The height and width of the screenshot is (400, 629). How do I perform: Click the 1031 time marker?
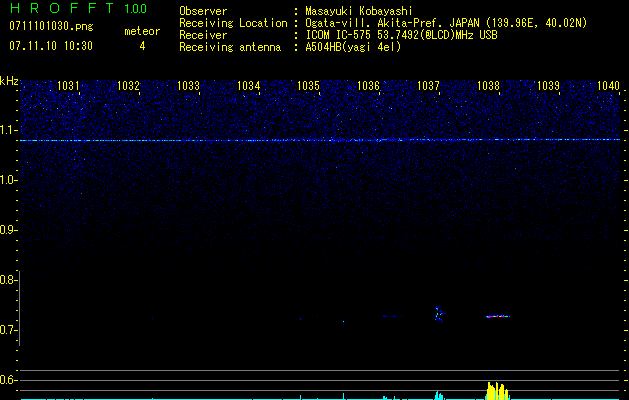[x=69, y=86]
